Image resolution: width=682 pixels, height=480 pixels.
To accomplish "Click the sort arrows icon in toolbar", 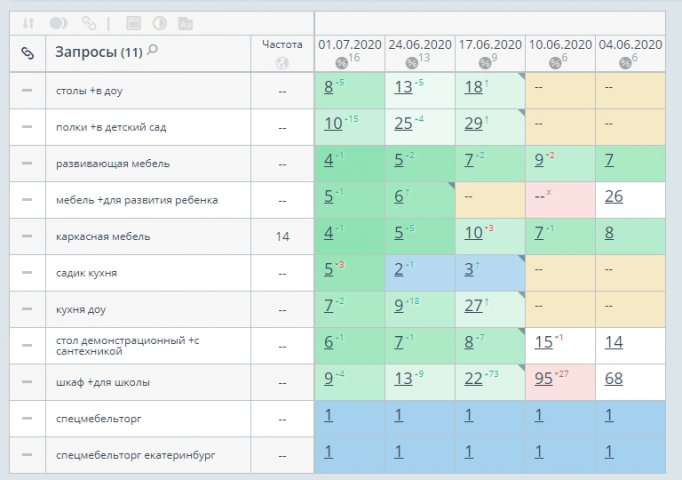I will (28, 23).
